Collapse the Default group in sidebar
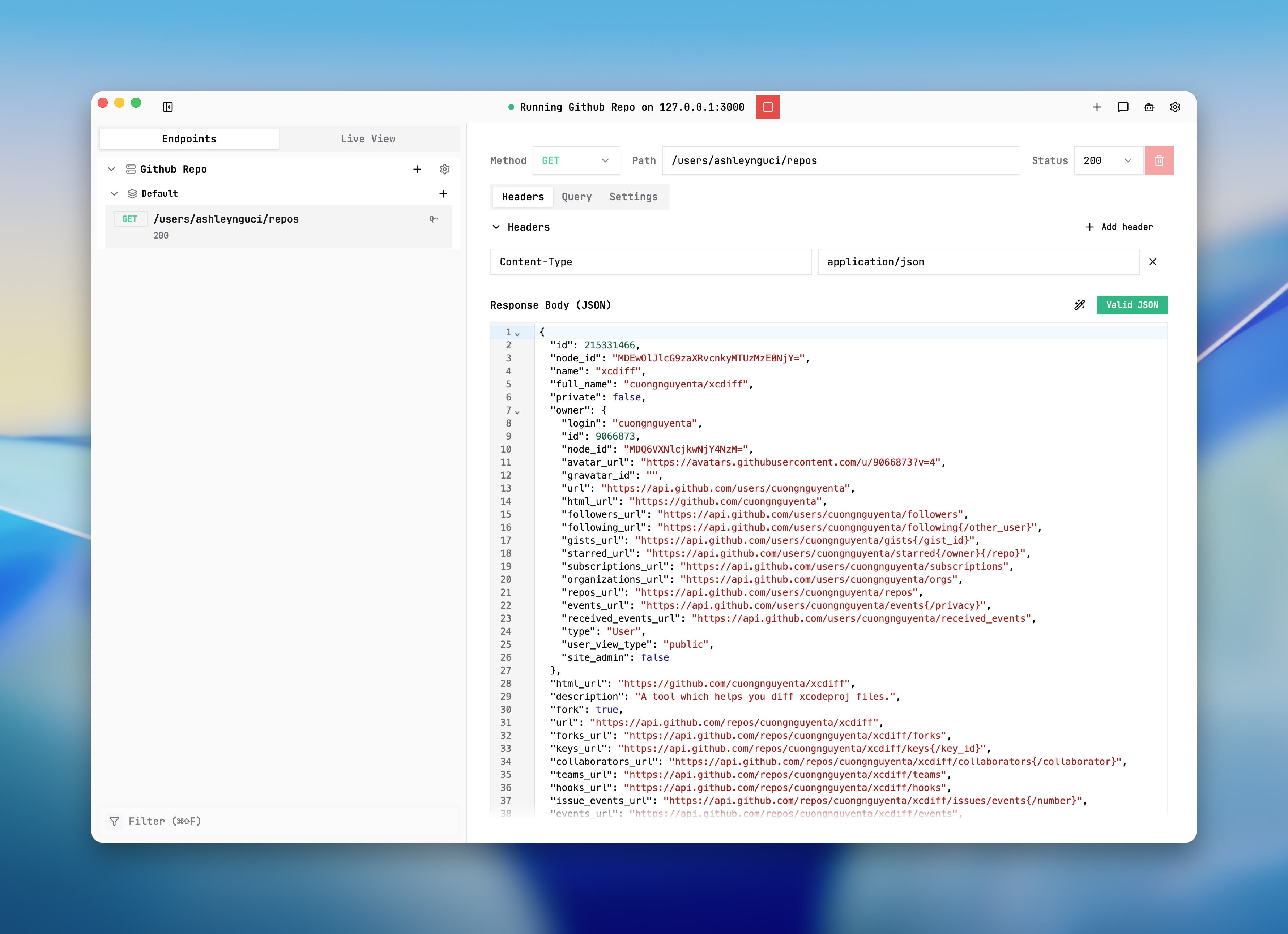 coord(114,194)
